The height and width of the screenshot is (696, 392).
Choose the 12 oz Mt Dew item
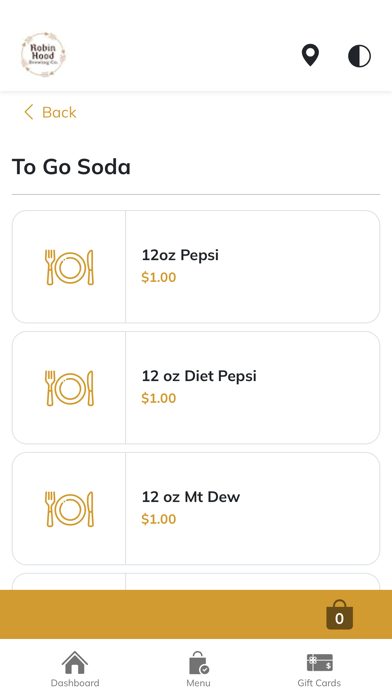pos(196,509)
